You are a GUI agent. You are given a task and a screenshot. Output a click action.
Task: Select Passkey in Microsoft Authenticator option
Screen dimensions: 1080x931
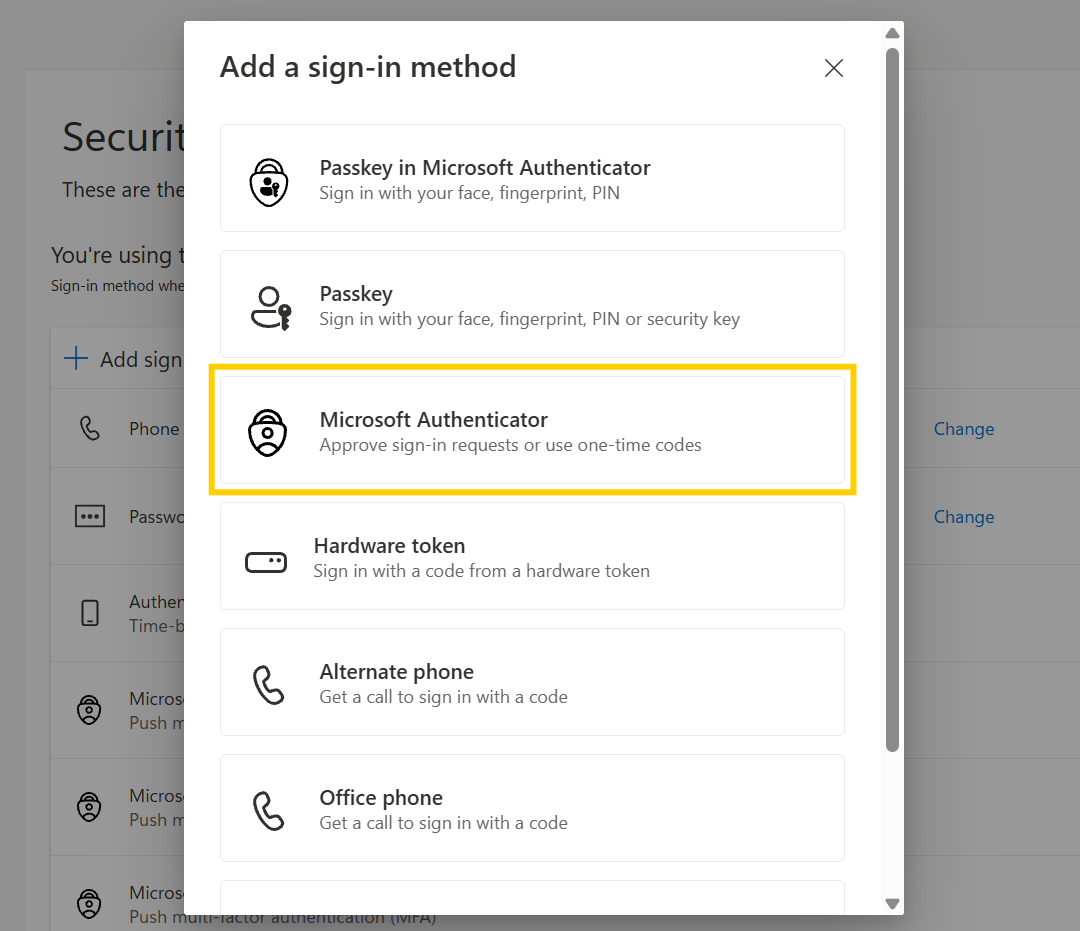click(x=532, y=178)
